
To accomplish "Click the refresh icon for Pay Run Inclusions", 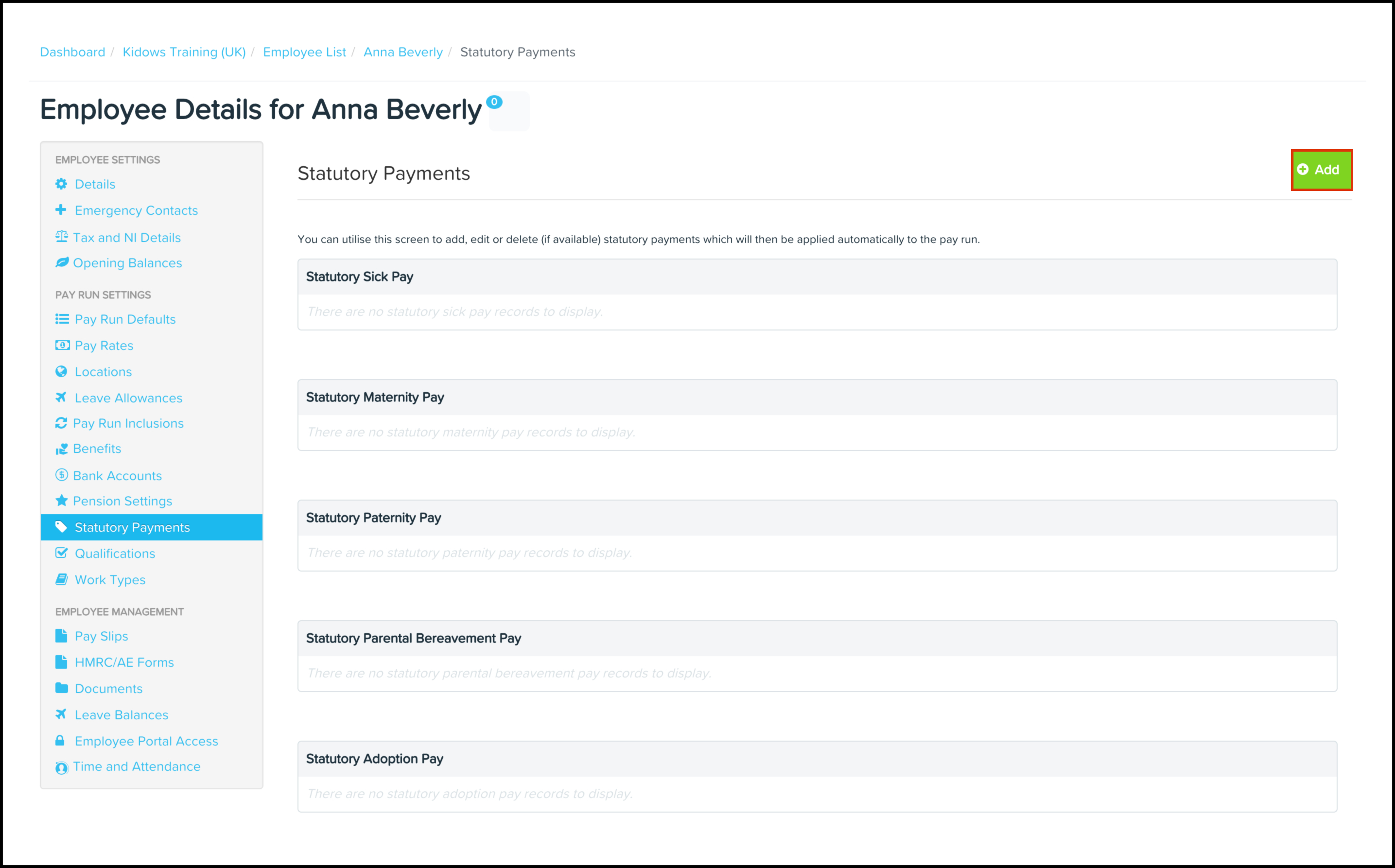I will point(61,423).
